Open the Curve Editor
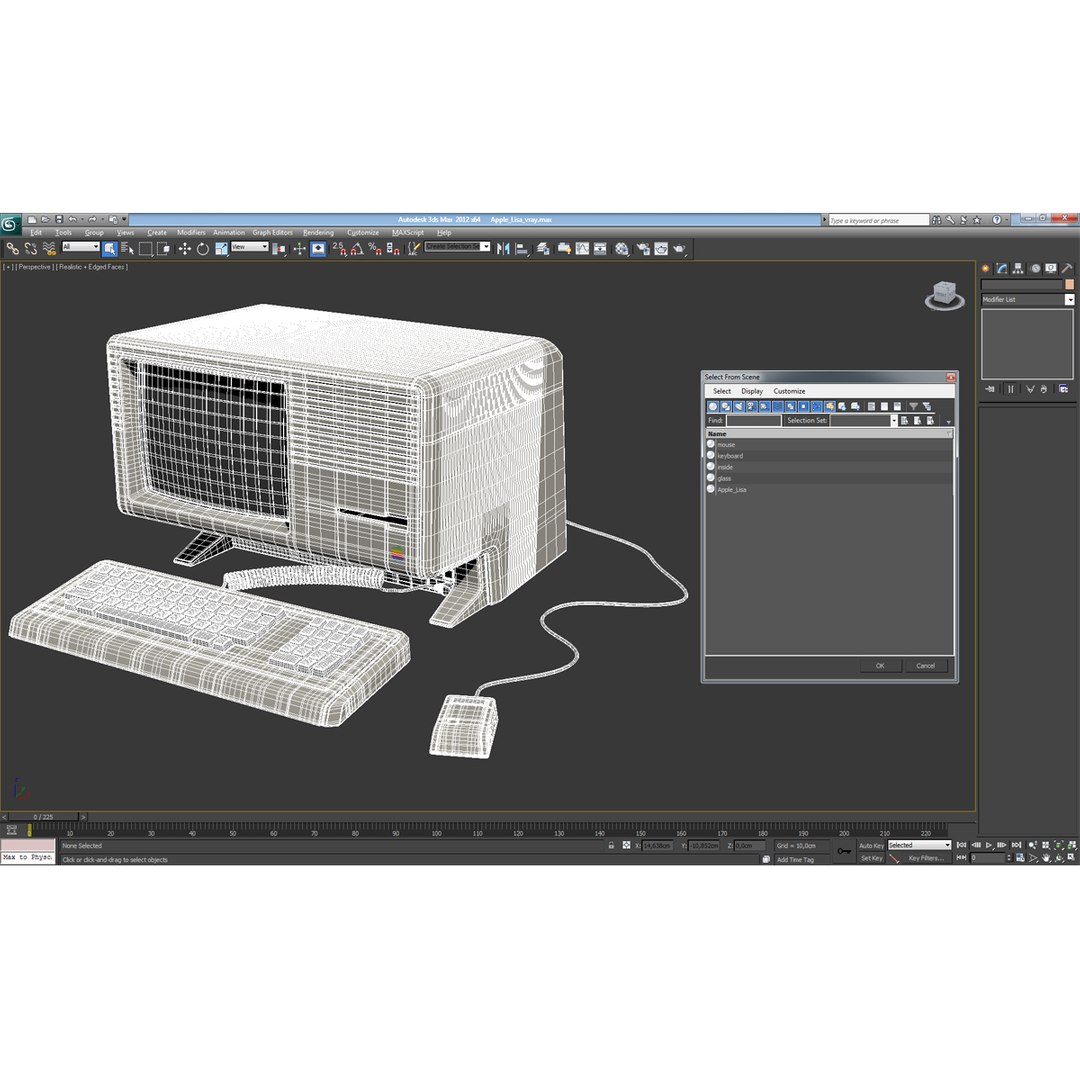 pyautogui.click(x=583, y=249)
